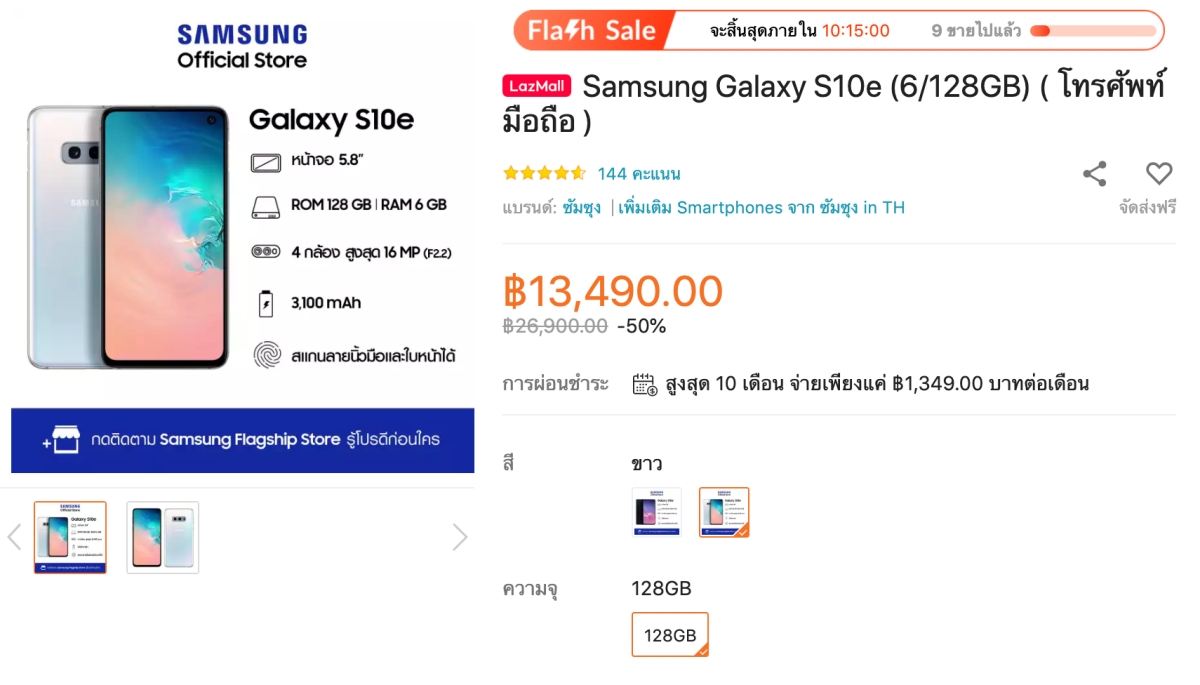This screenshot has height=685, width=1200.
Task: Select the black color variant
Action: tap(657, 512)
